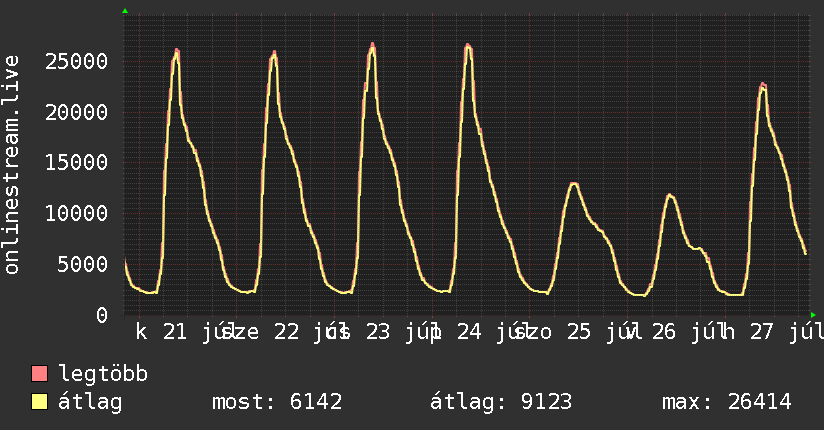
Task: Click the legtöbb legend label
Action: pyautogui.click(x=103, y=374)
